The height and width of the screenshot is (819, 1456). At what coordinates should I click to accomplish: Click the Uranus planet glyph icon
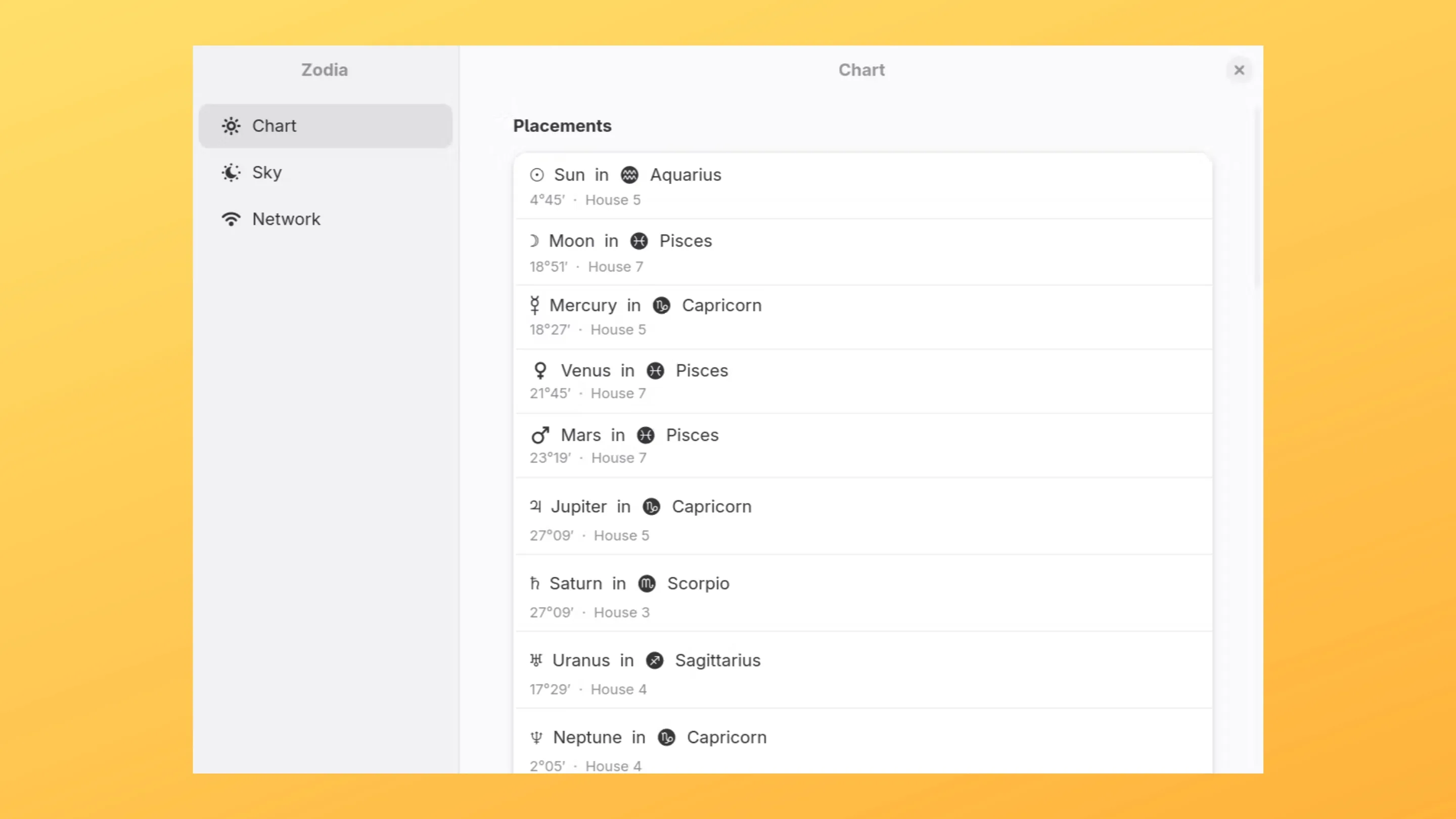[x=536, y=660]
